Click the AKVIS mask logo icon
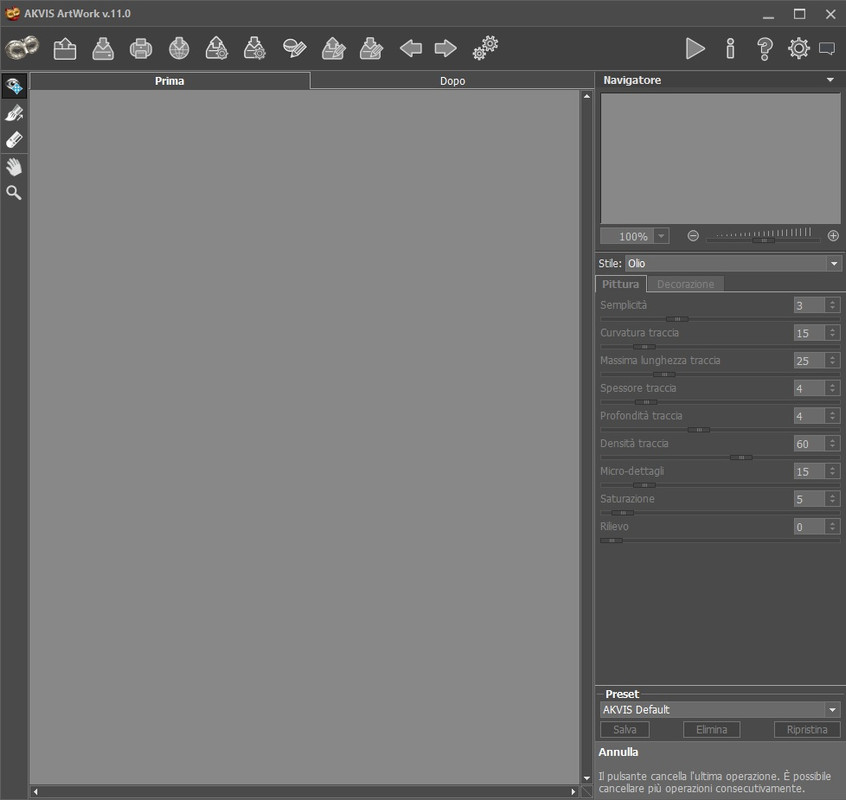 [x=22, y=48]
